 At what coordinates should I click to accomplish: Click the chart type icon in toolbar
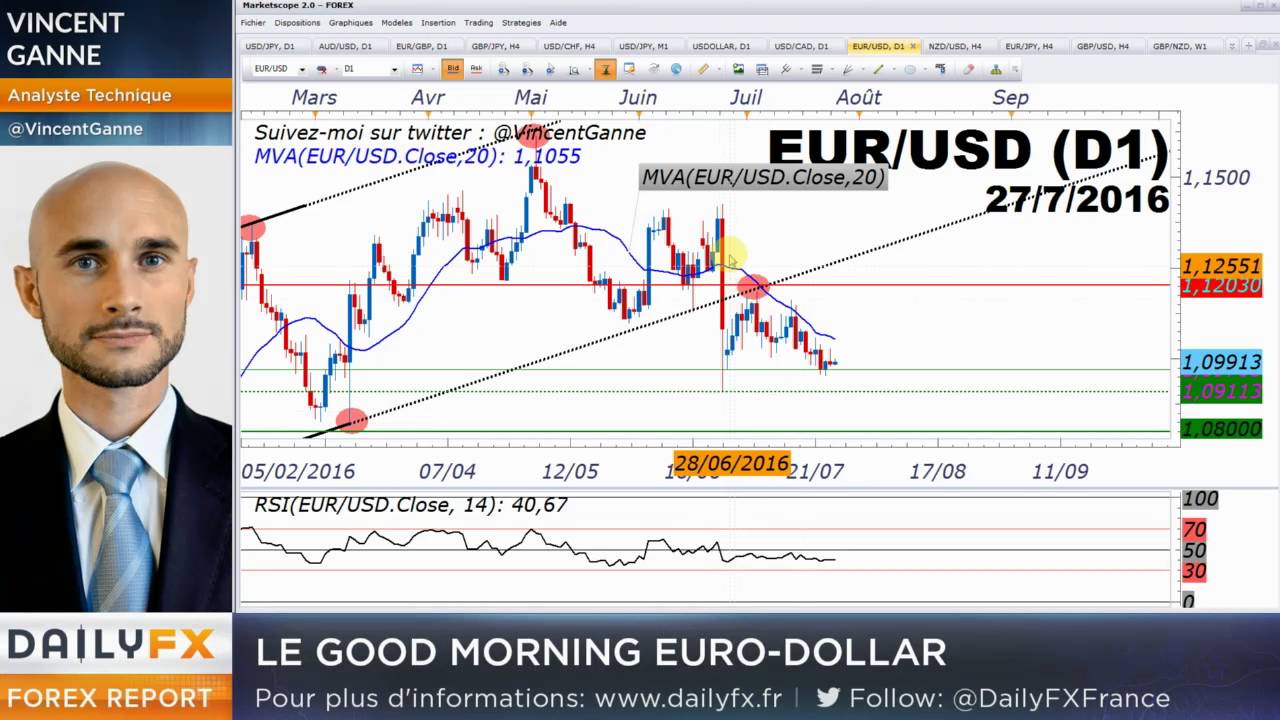click(417, 69)
